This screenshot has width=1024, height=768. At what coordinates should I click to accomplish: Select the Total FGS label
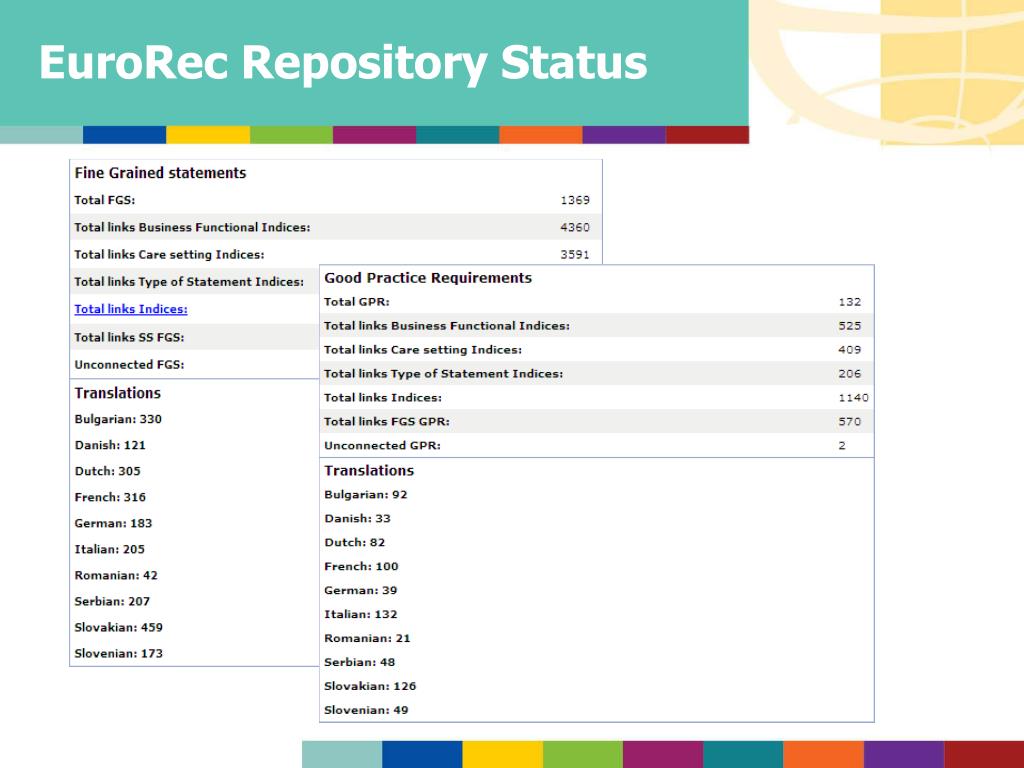[104, 200]
